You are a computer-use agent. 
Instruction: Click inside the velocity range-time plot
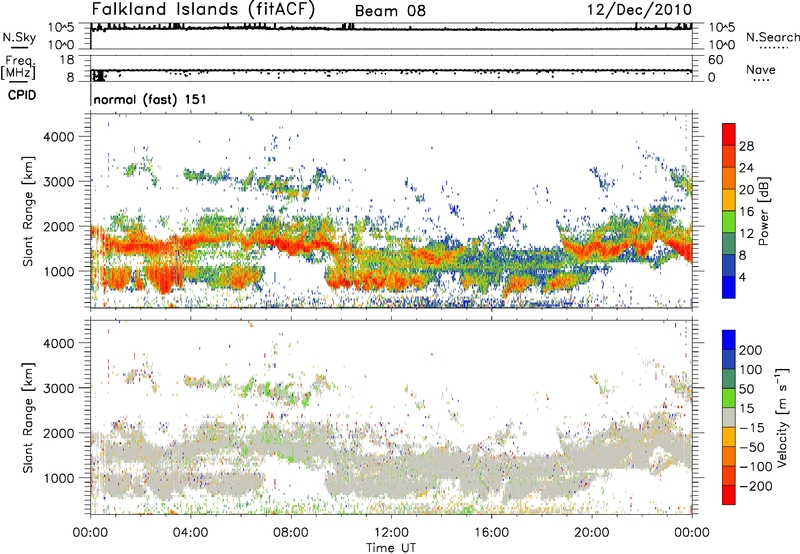coord(391,417)
